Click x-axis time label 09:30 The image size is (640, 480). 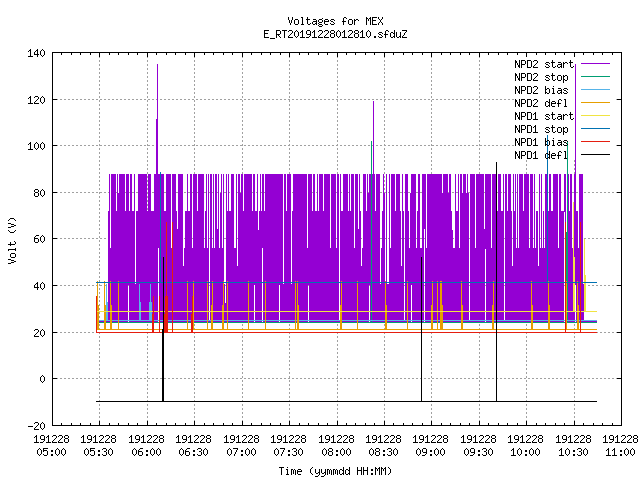tap(478, 452)
